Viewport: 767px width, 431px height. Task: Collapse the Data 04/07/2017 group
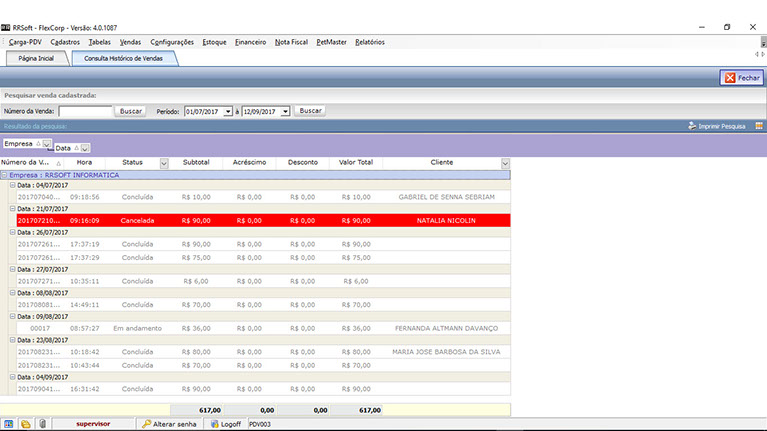point(13,185)
